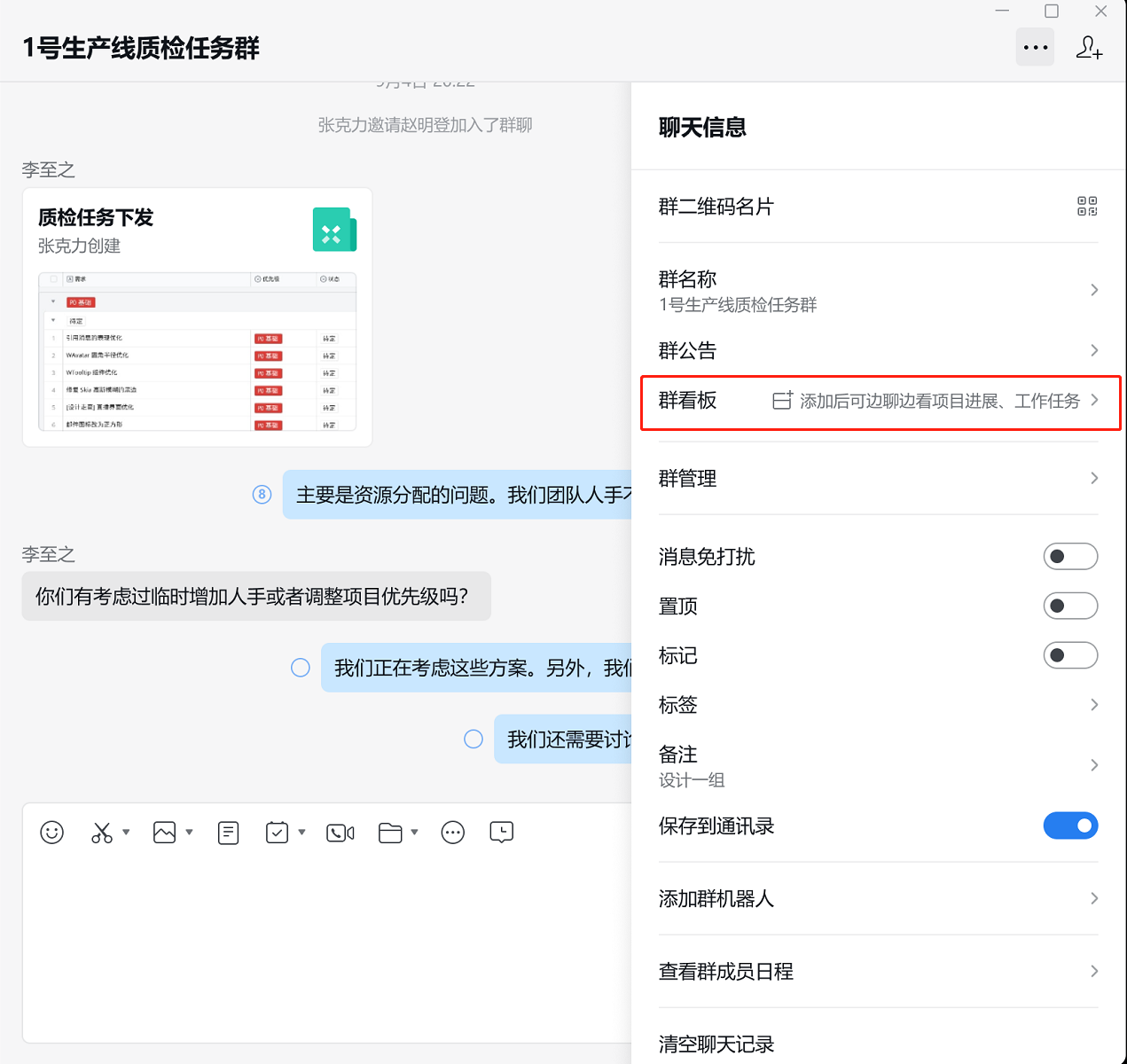Turn off save to contacts switch

coord(1070,825)
